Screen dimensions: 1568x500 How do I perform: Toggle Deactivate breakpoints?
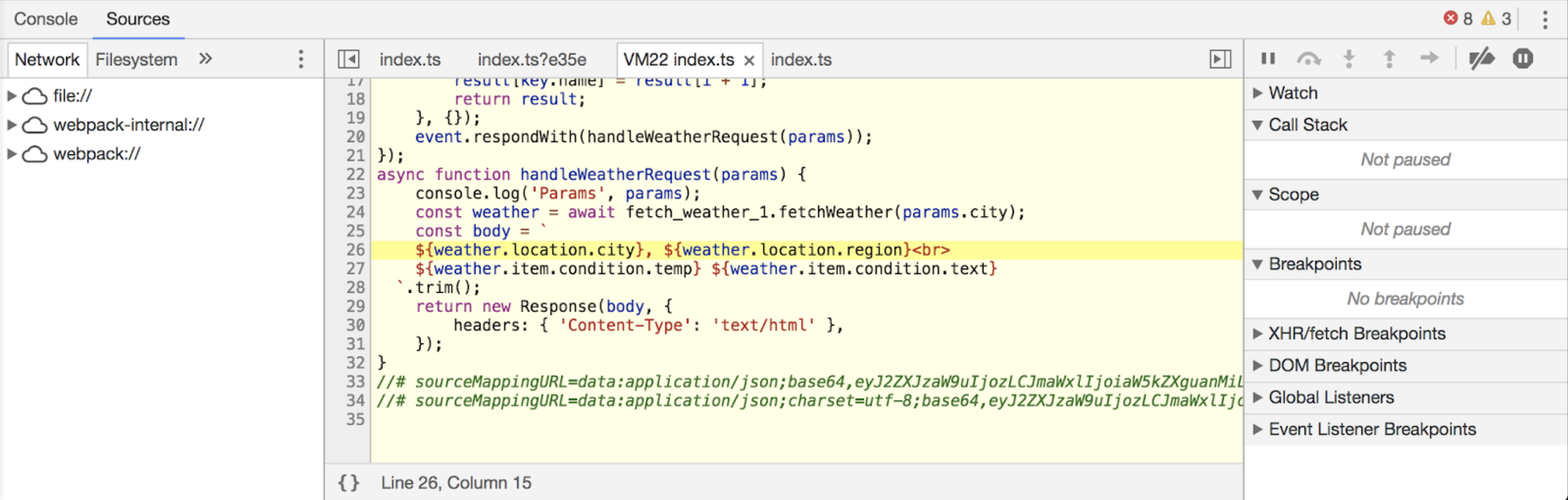tap(1481, 58)
